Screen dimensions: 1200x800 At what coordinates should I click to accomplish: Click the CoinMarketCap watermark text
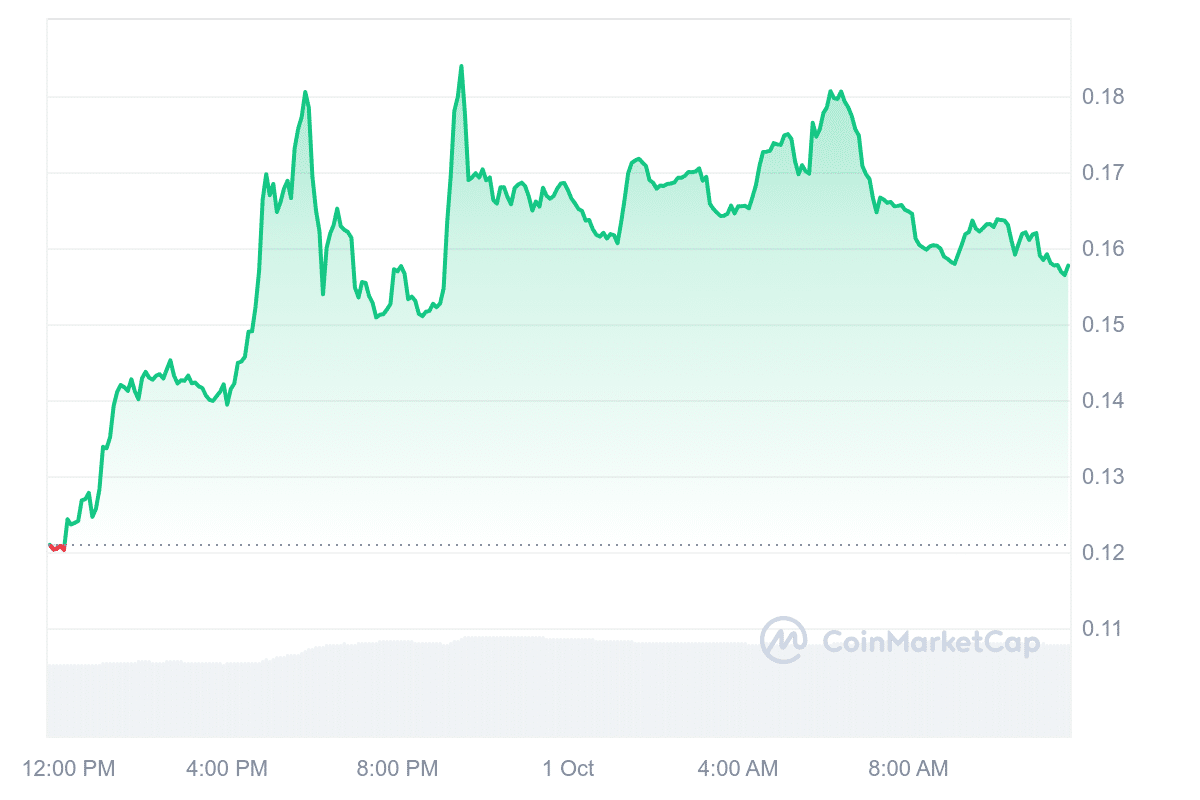coord(930,642)
